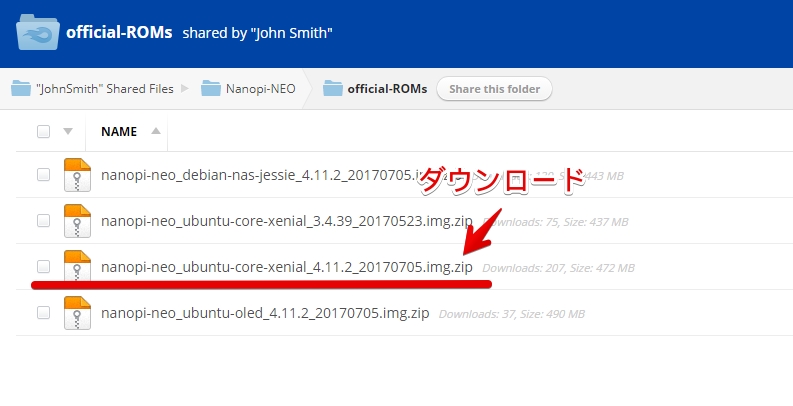Open nanopi-neo_ubuntu-oled_4.11.2_20170705.img.zip
793x406 pixels.
(x=265, y=313)
